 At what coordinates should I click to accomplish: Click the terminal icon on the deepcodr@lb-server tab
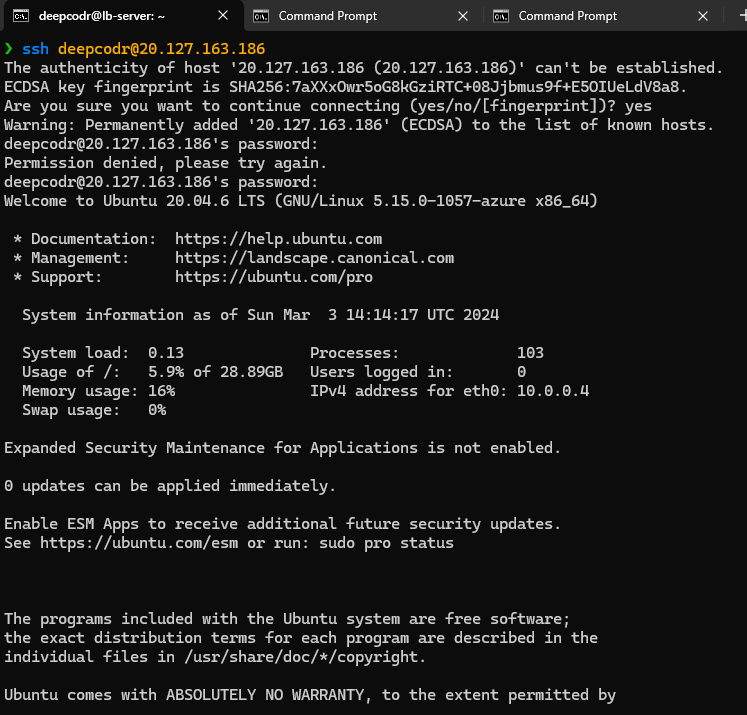click(19, 16)
